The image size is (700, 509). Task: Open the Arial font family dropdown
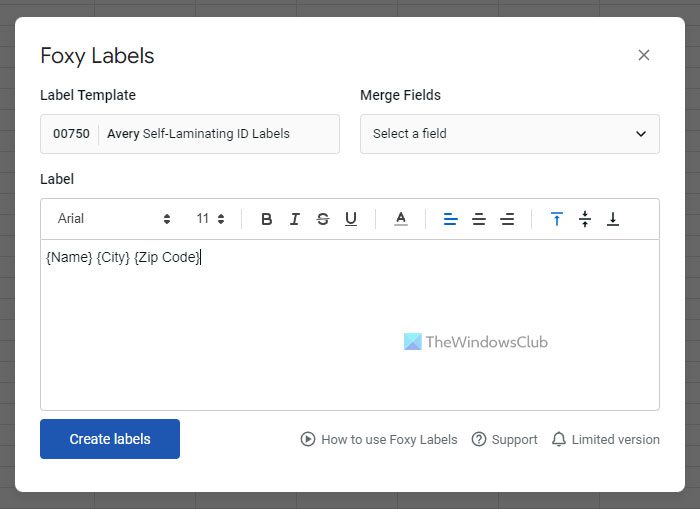tap(114, 219)
